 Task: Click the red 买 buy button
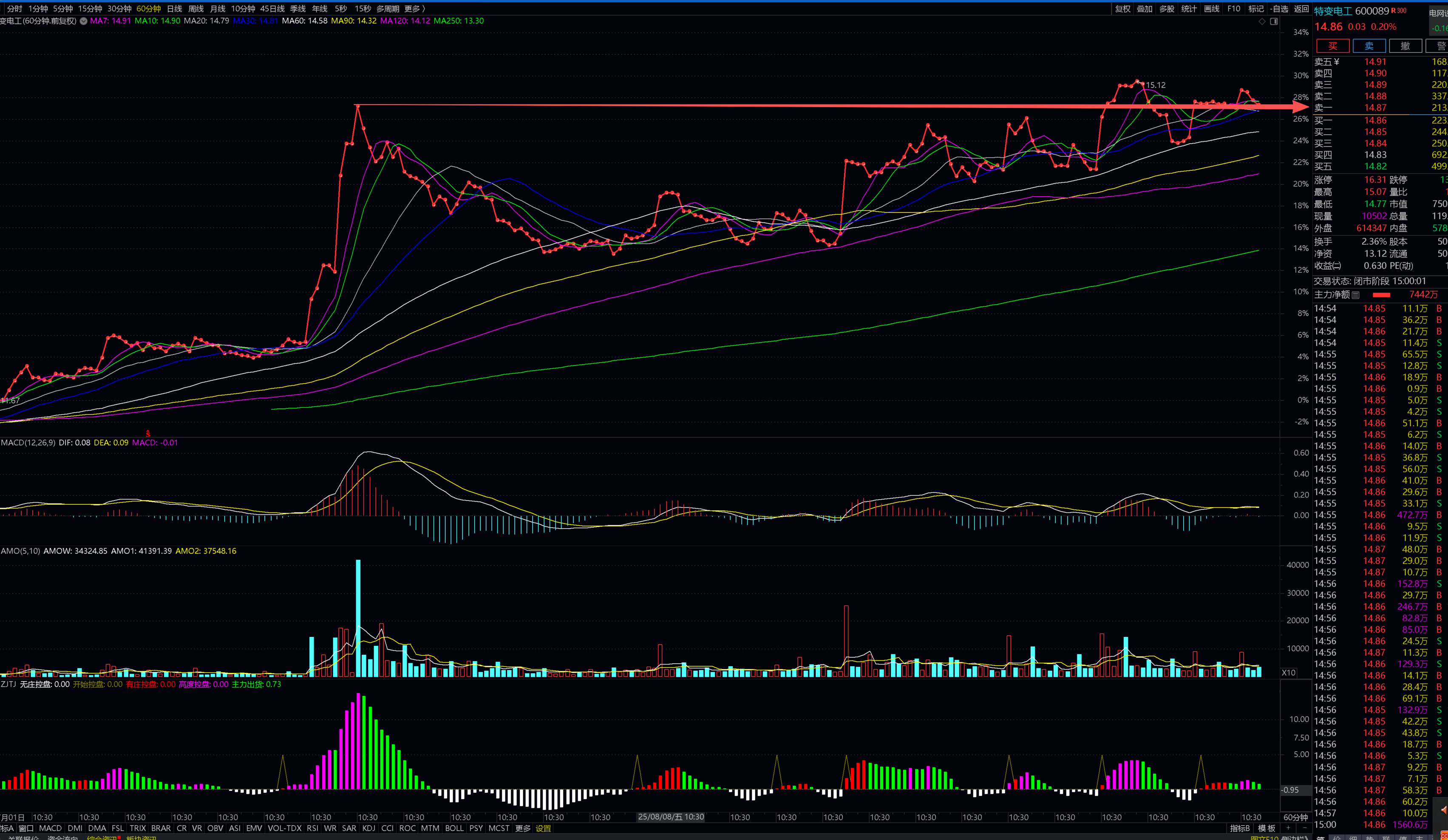click(1332, 46)
